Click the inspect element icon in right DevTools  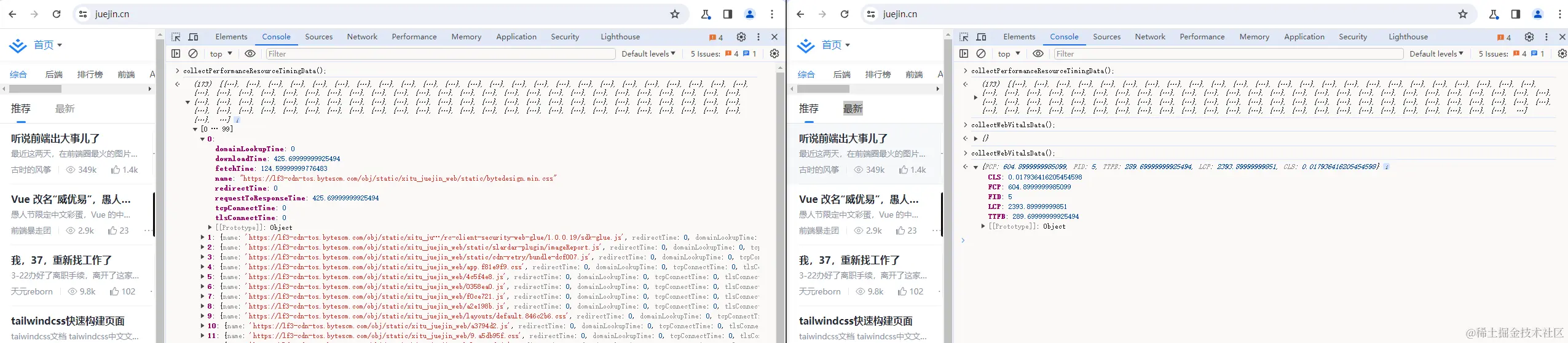[x=964, y=37]
